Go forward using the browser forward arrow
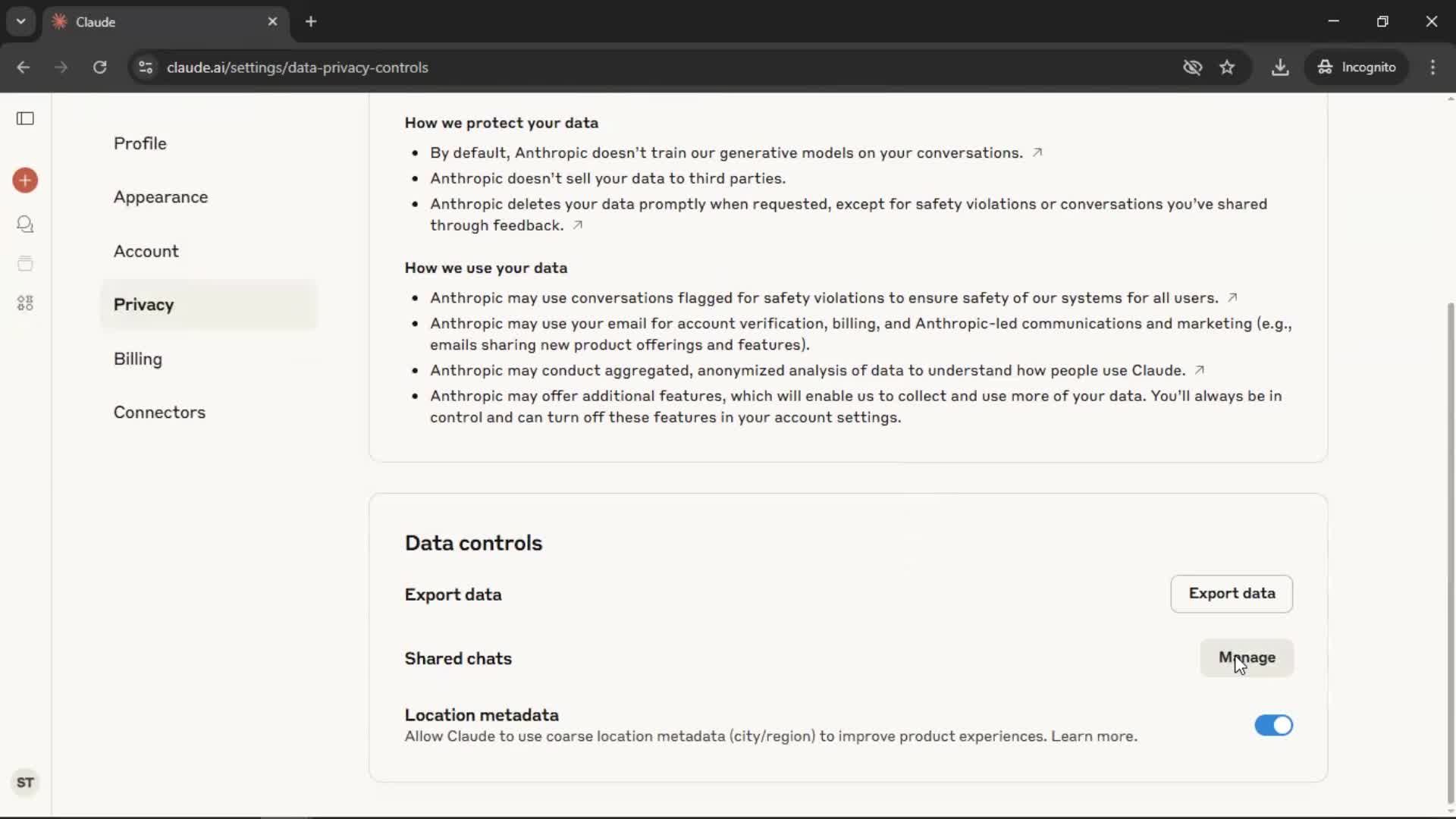 (61, 67)
